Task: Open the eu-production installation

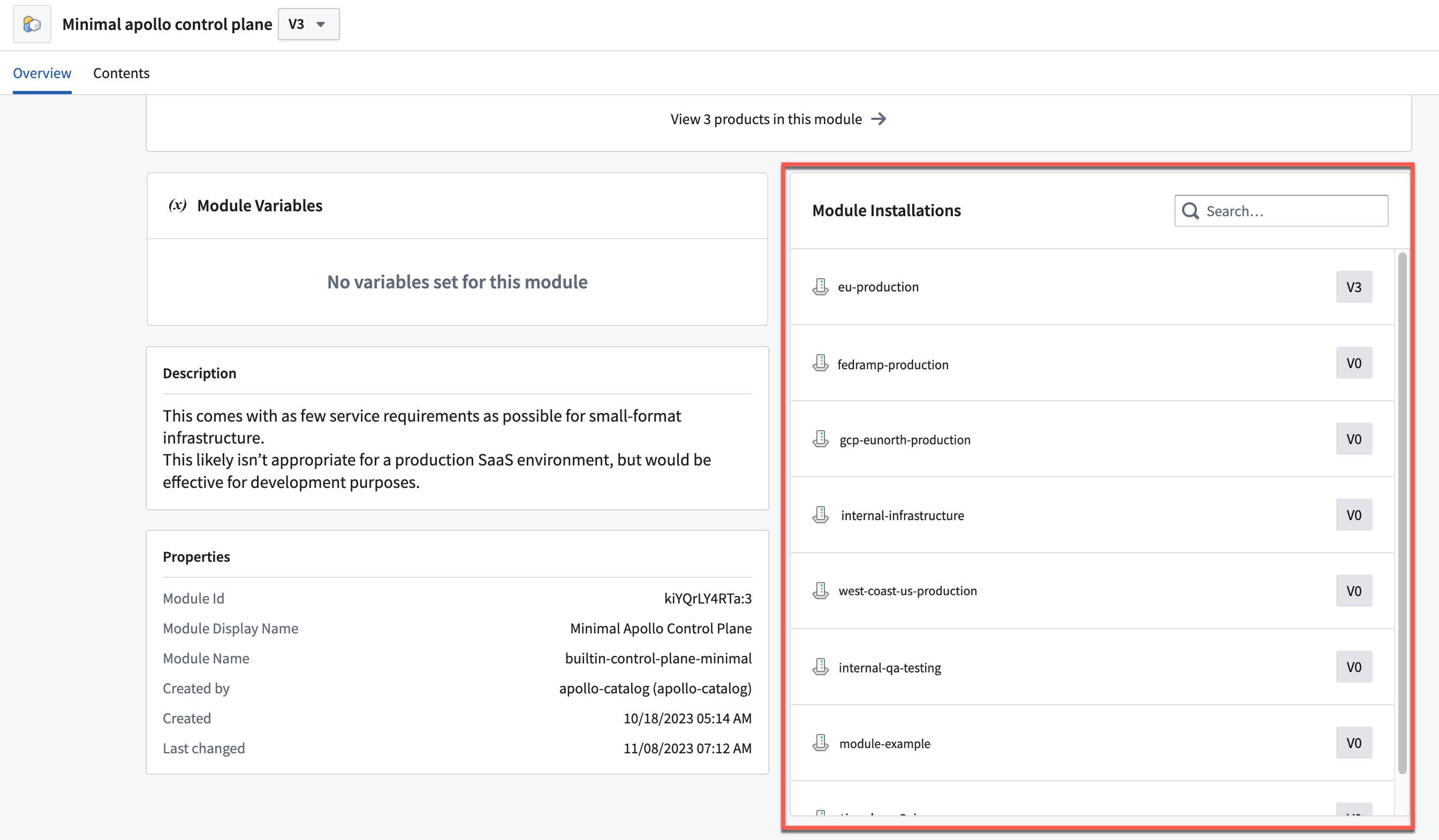Action: [1092, 286]
